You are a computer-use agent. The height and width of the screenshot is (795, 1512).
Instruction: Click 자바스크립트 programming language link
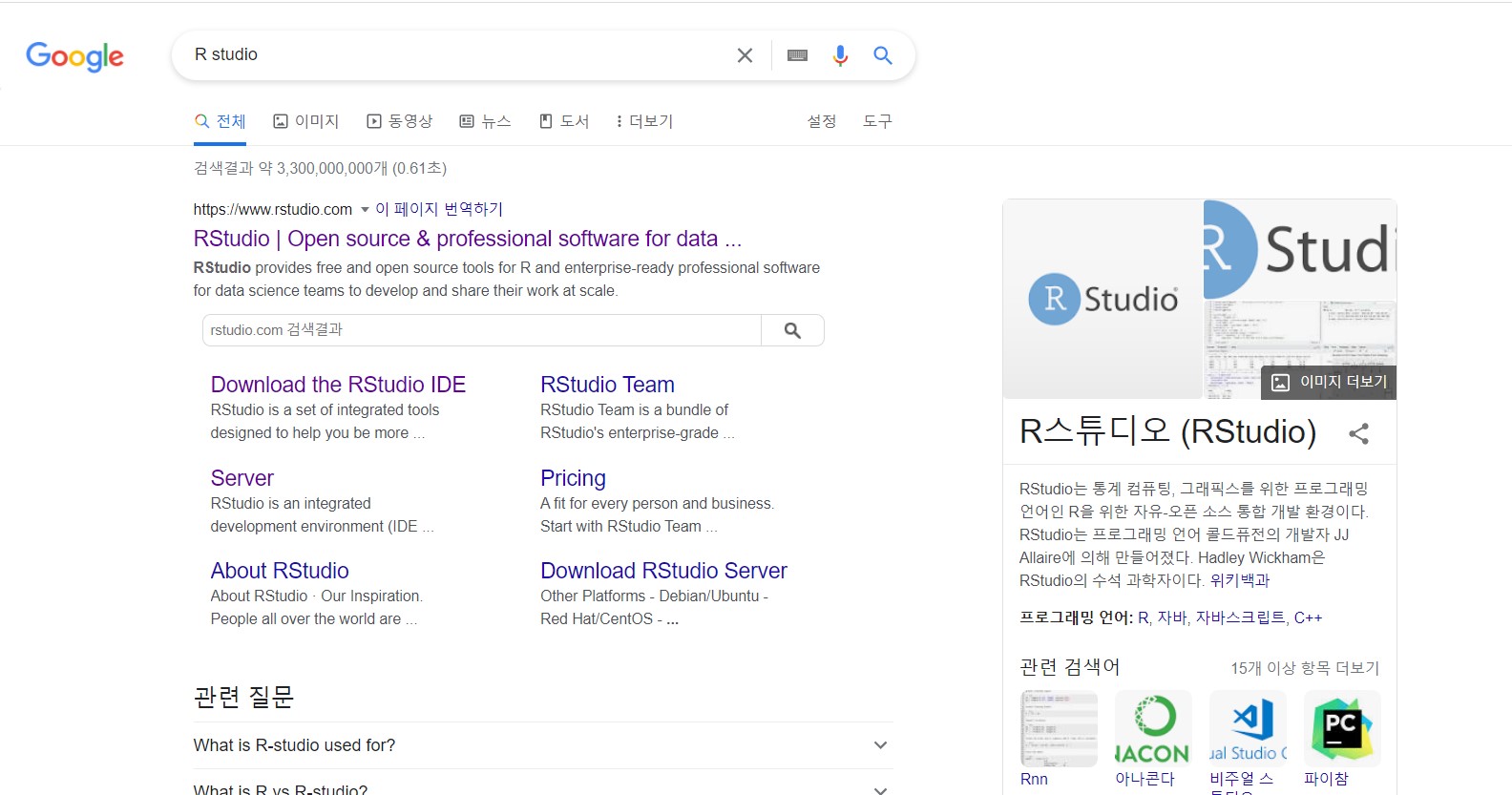[x=1240, y=617]
